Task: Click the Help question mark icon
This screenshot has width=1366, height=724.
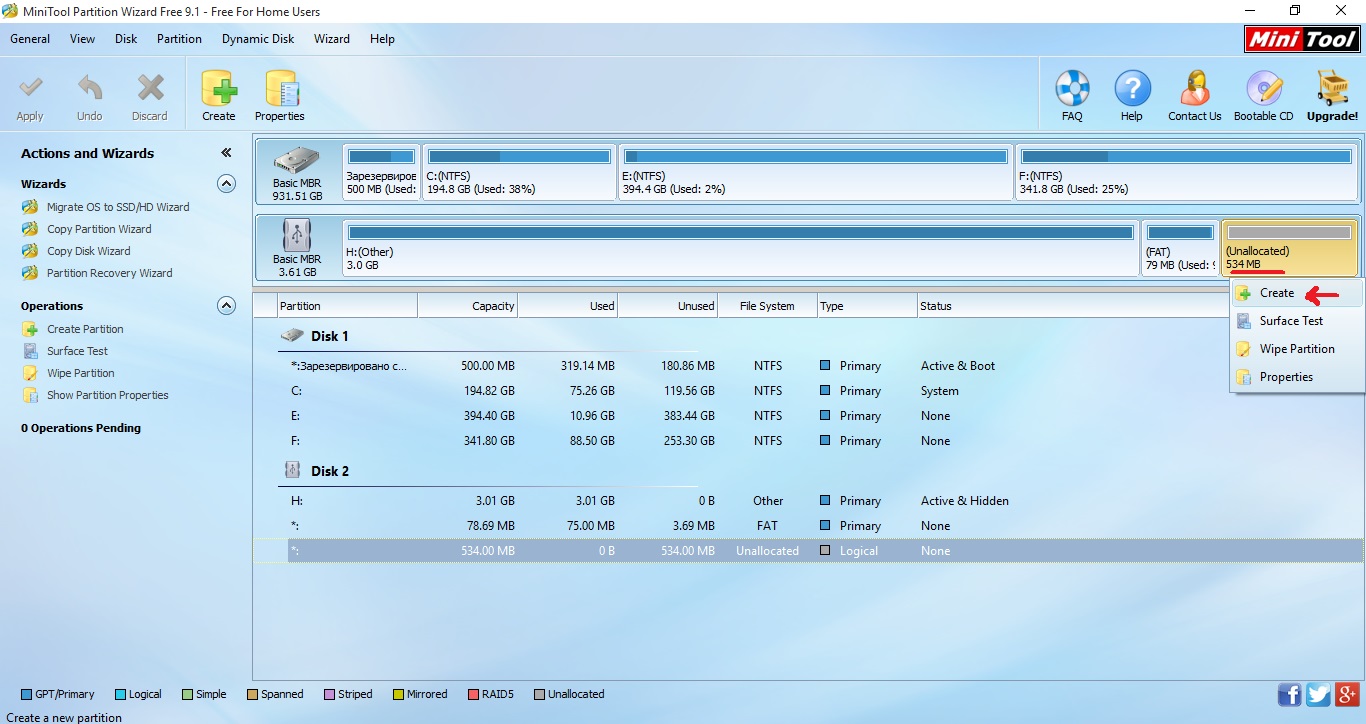Action: 1131,92
